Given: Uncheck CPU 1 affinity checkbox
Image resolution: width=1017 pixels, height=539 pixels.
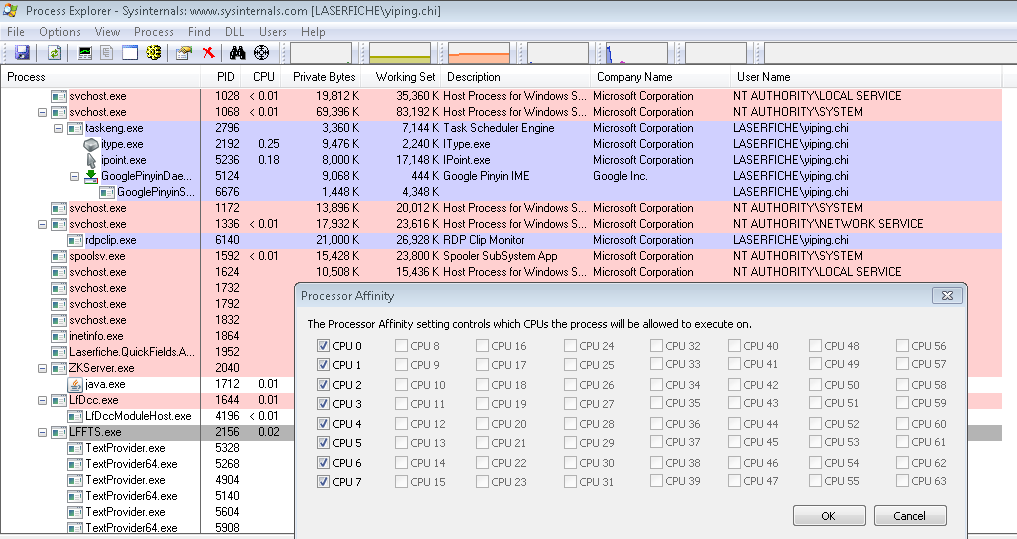Looking at the screenshot, I should (x=324, y=365).
